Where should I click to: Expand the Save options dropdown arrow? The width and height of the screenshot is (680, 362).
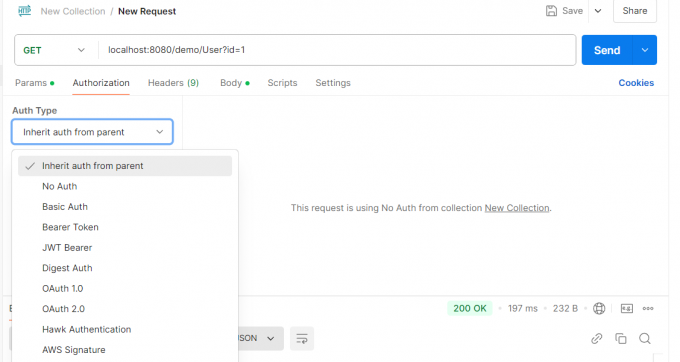[x=598, y=11]
